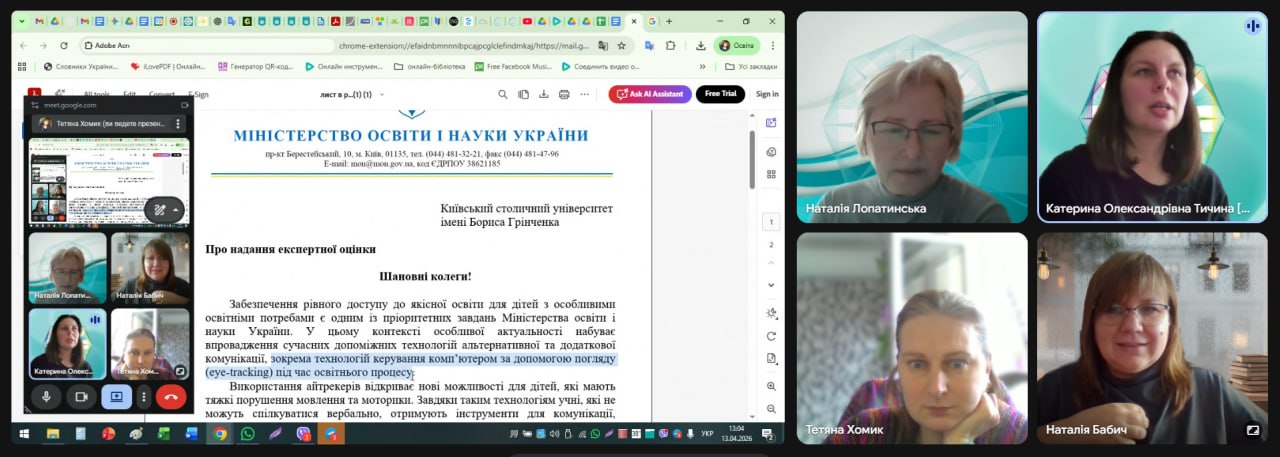Open Chrome's three-dot menu
1280x457 pixels.
pos(773,45)
